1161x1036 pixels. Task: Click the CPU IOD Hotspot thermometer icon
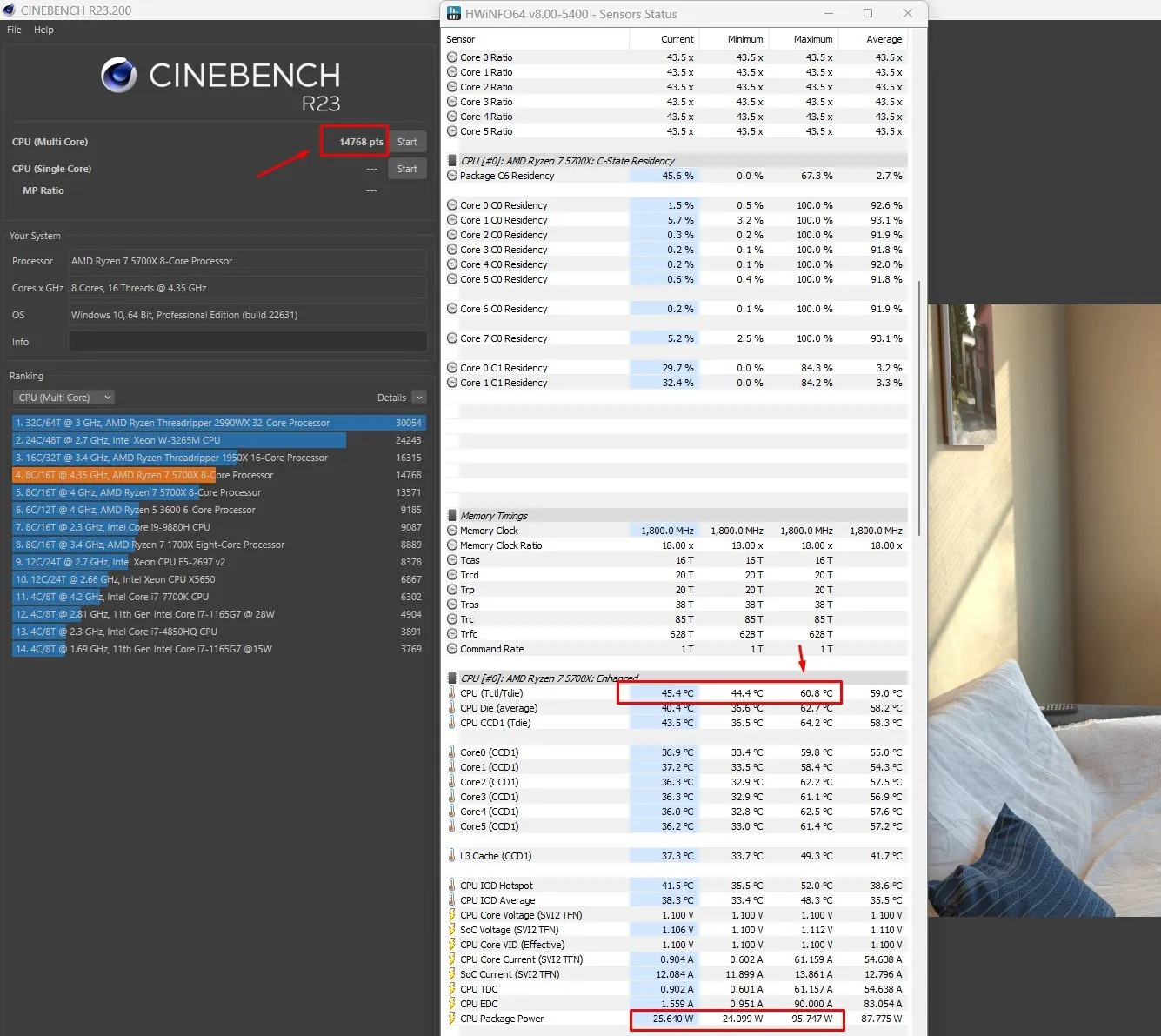tap(452, 886)
